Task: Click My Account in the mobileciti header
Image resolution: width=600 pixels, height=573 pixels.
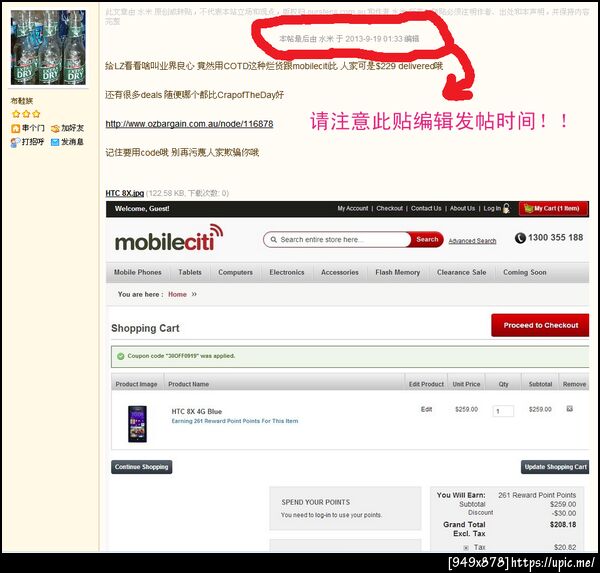Action: click(352, 209)
